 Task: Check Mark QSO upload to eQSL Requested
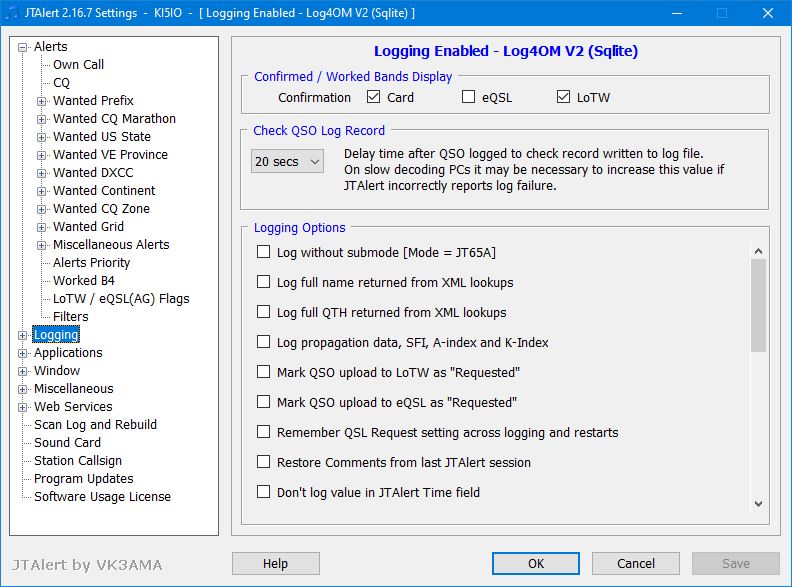pyautogui.click(x=263, y=402)
